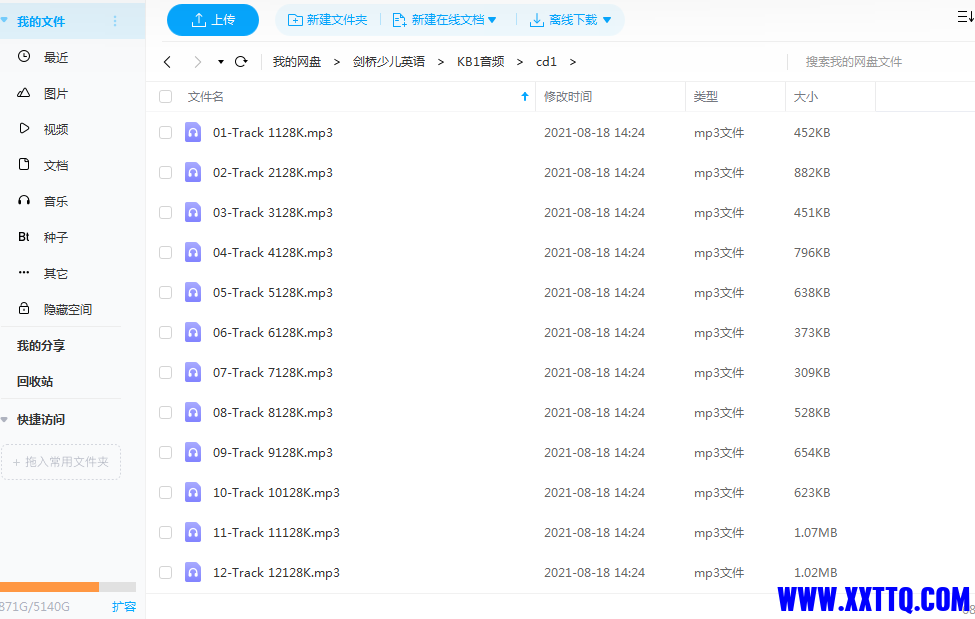The width and height of the screenshot is (975, 619).
Task: Toggle the select-all checkbox in header
Action: 165,96
